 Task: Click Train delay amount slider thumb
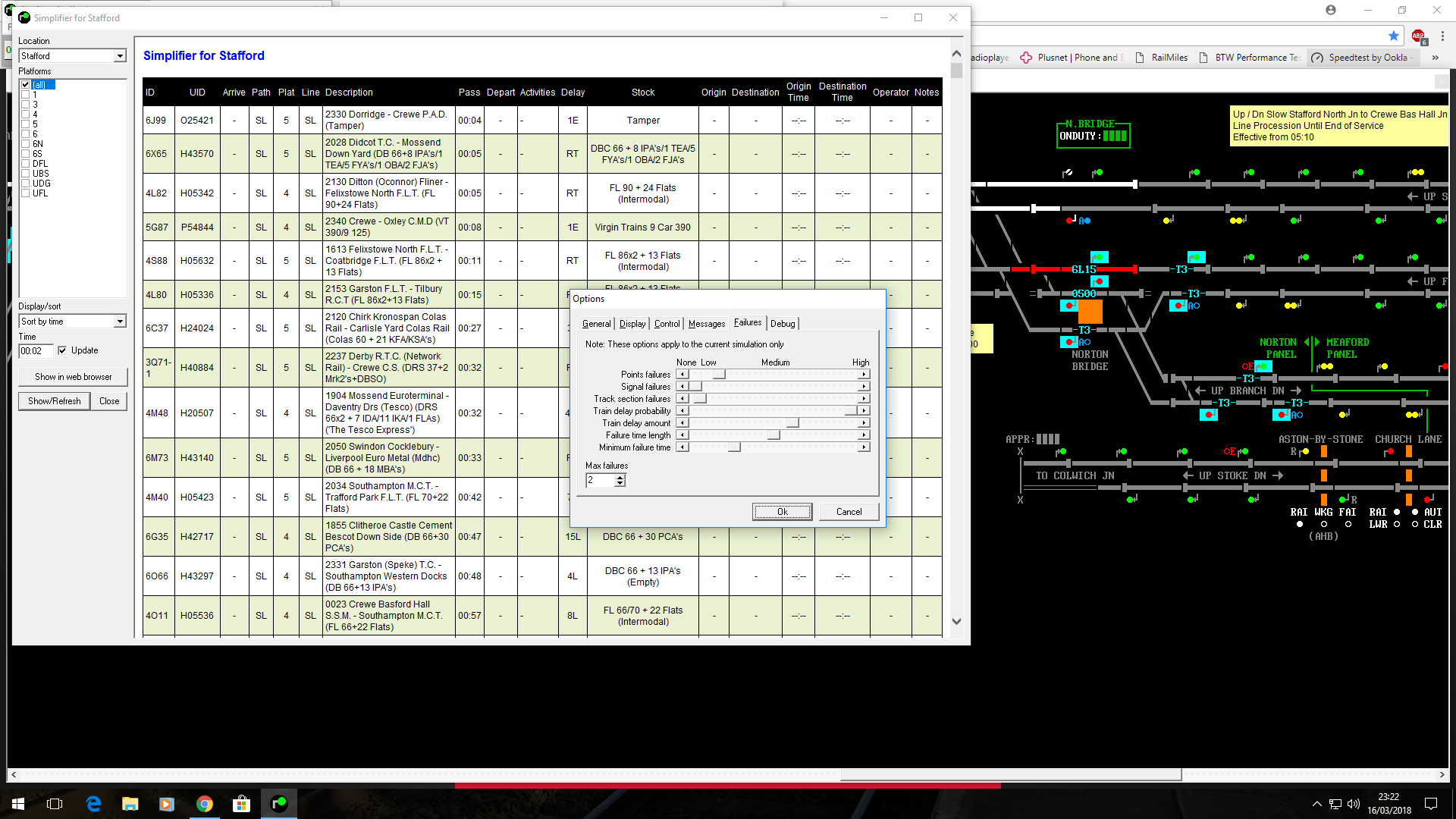coord(792,423)
